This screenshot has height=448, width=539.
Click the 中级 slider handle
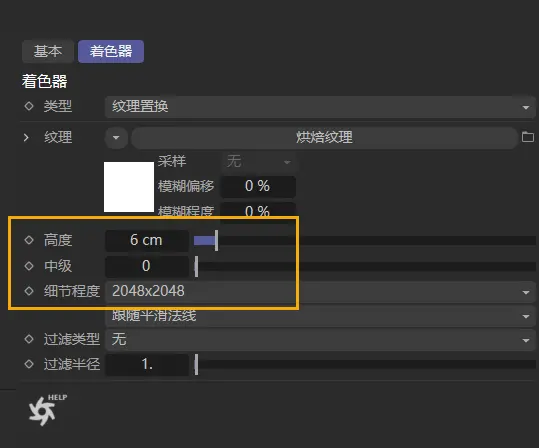click(196, 266)
